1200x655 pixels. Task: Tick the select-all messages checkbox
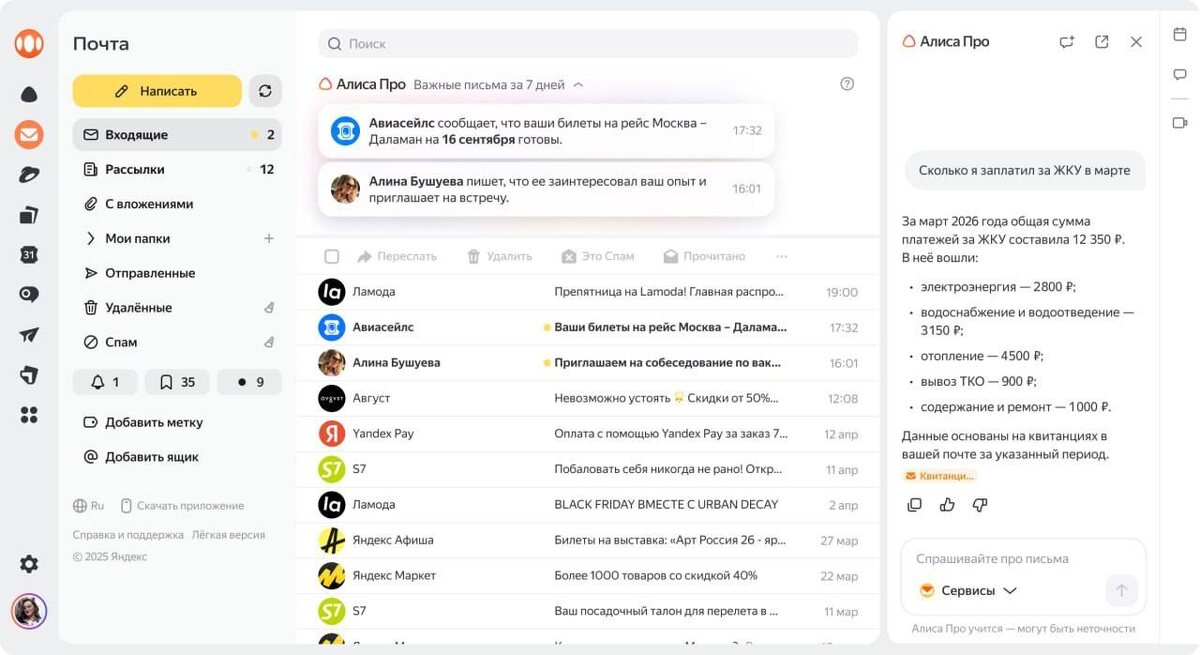(332, 257)
